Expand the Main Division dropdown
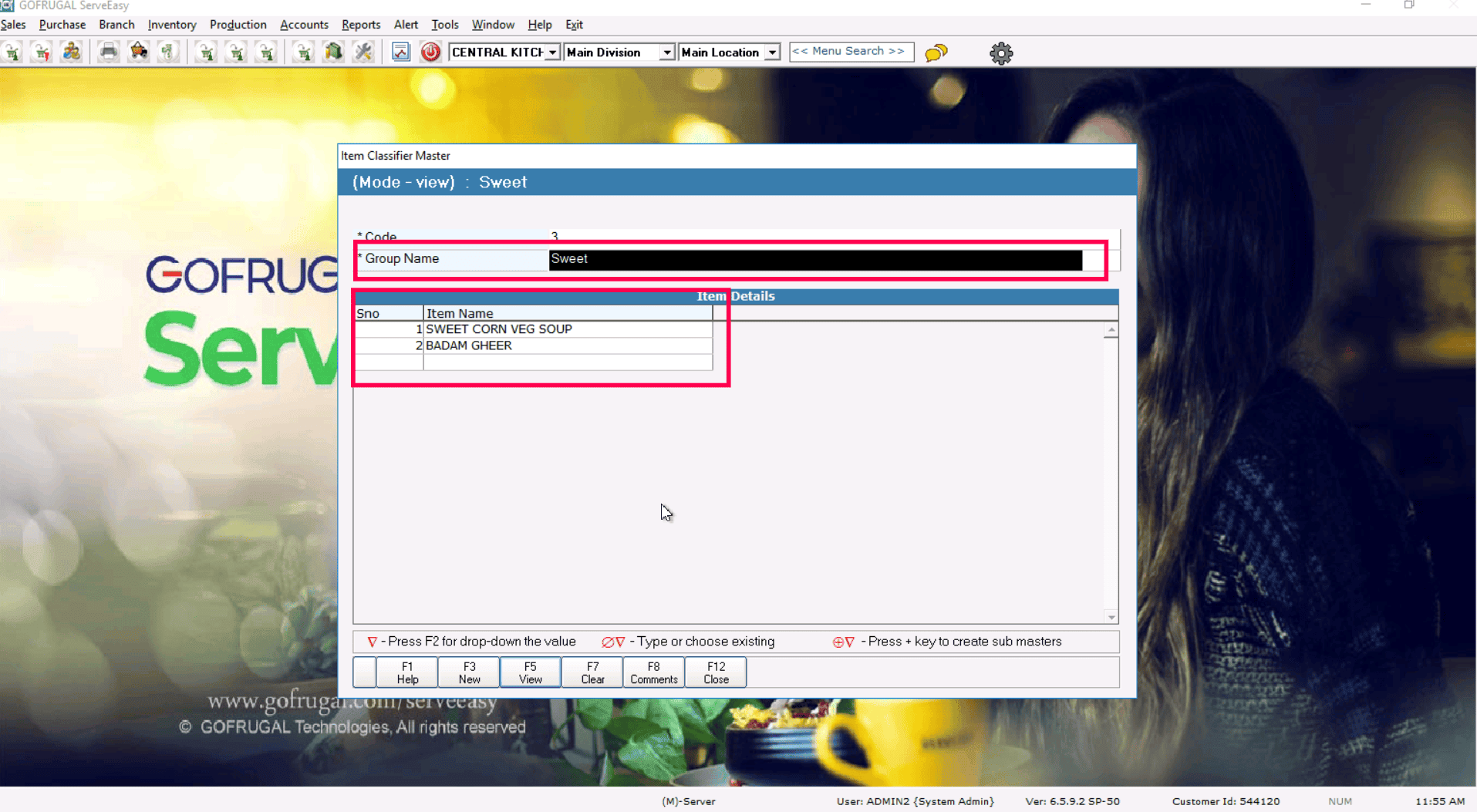 coord(667,52)
